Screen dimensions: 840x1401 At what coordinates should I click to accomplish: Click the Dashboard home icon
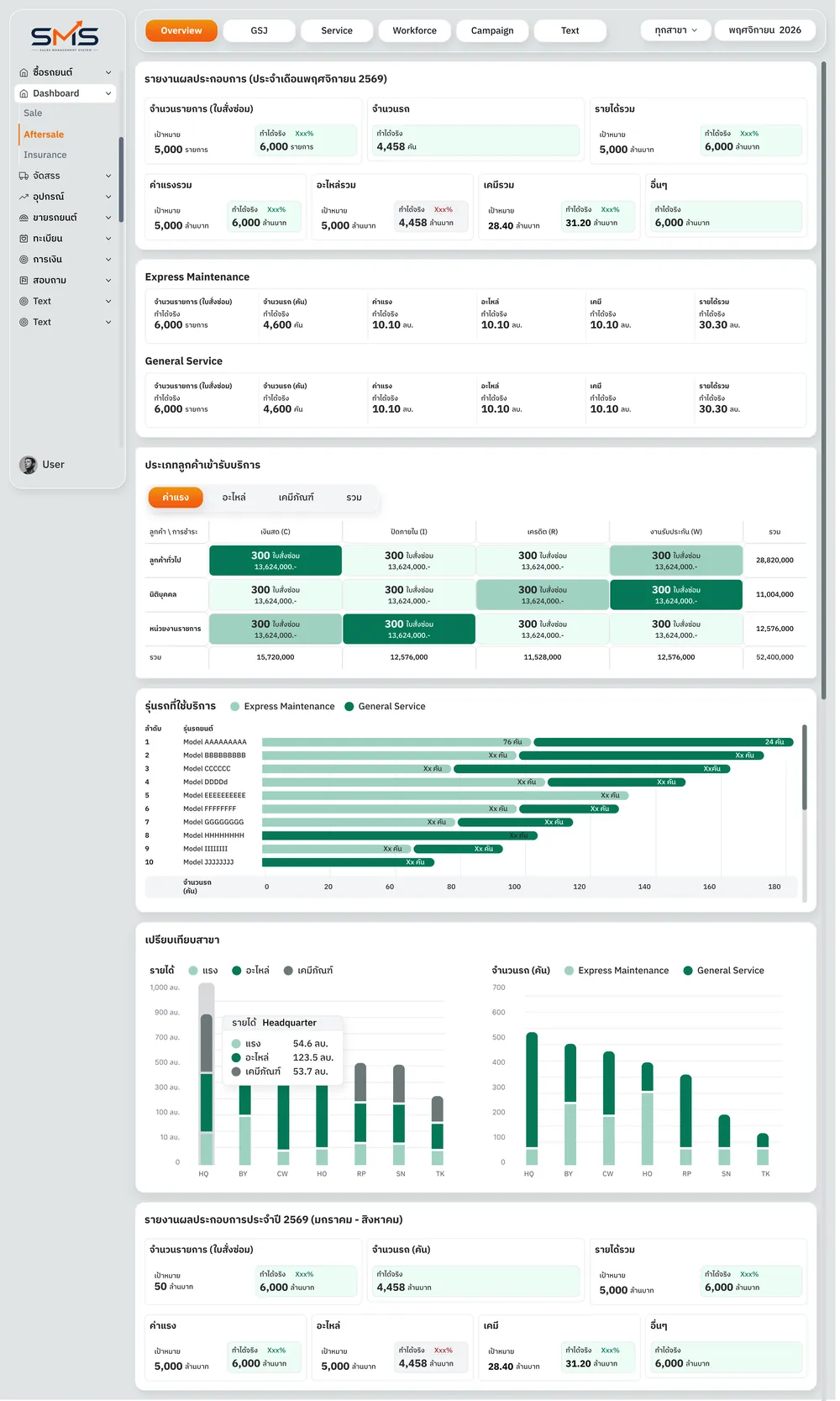24,93
